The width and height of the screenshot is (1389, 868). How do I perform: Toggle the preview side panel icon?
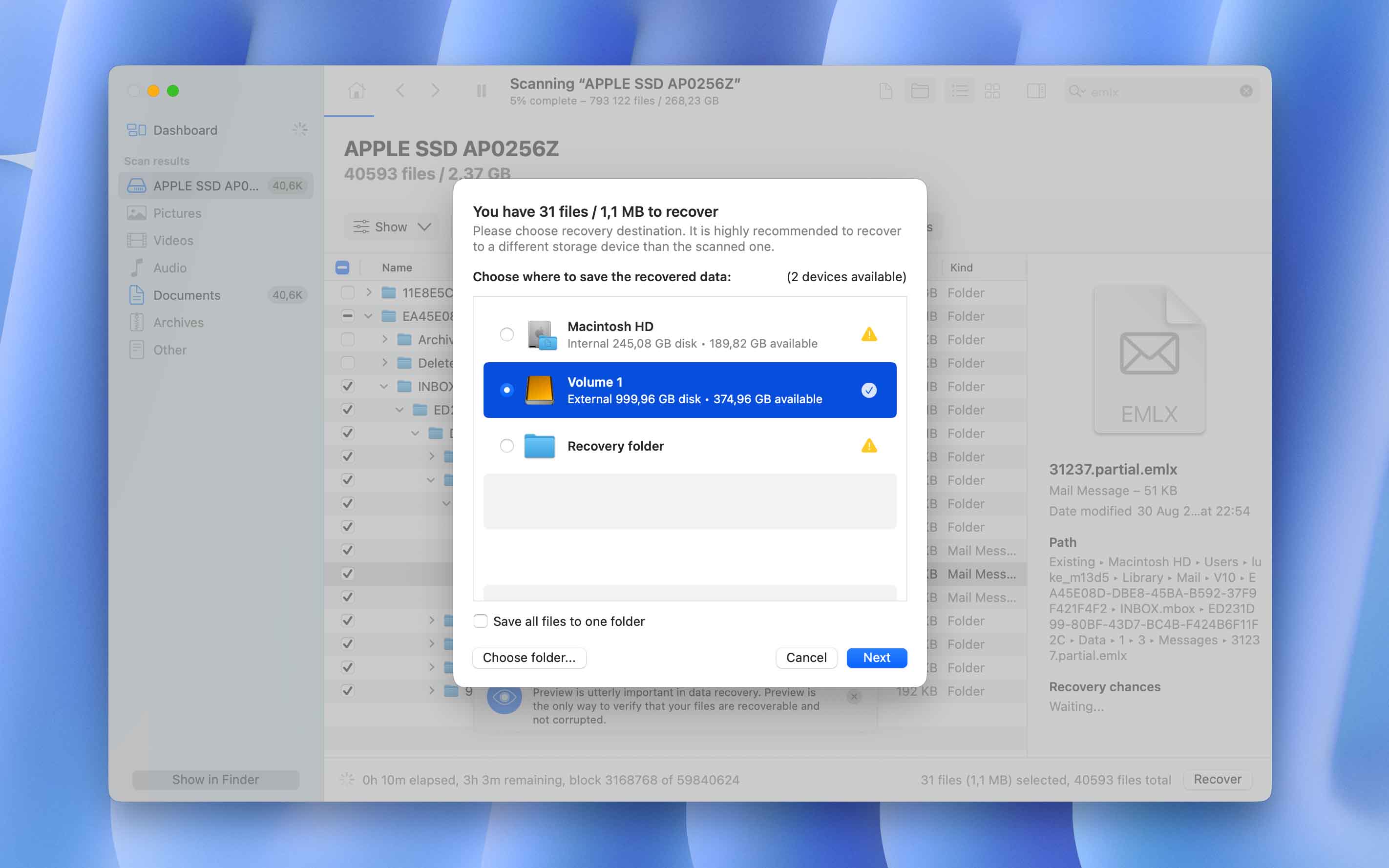(x=1036, y=91)
